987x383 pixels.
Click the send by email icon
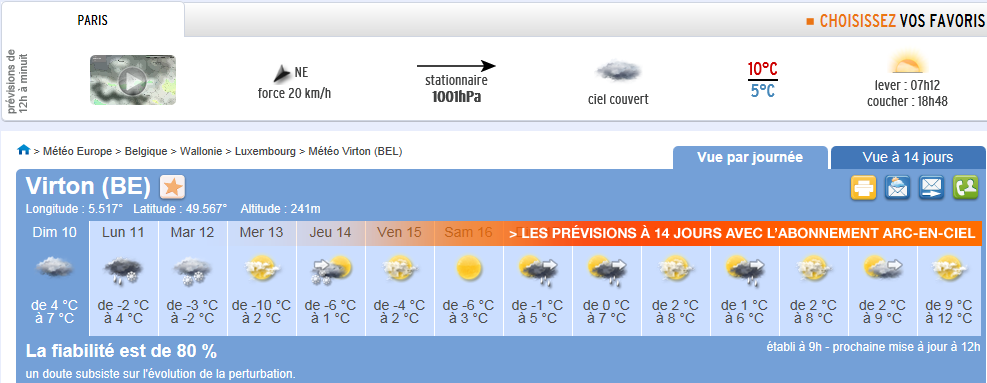click(x=932, y=188)
